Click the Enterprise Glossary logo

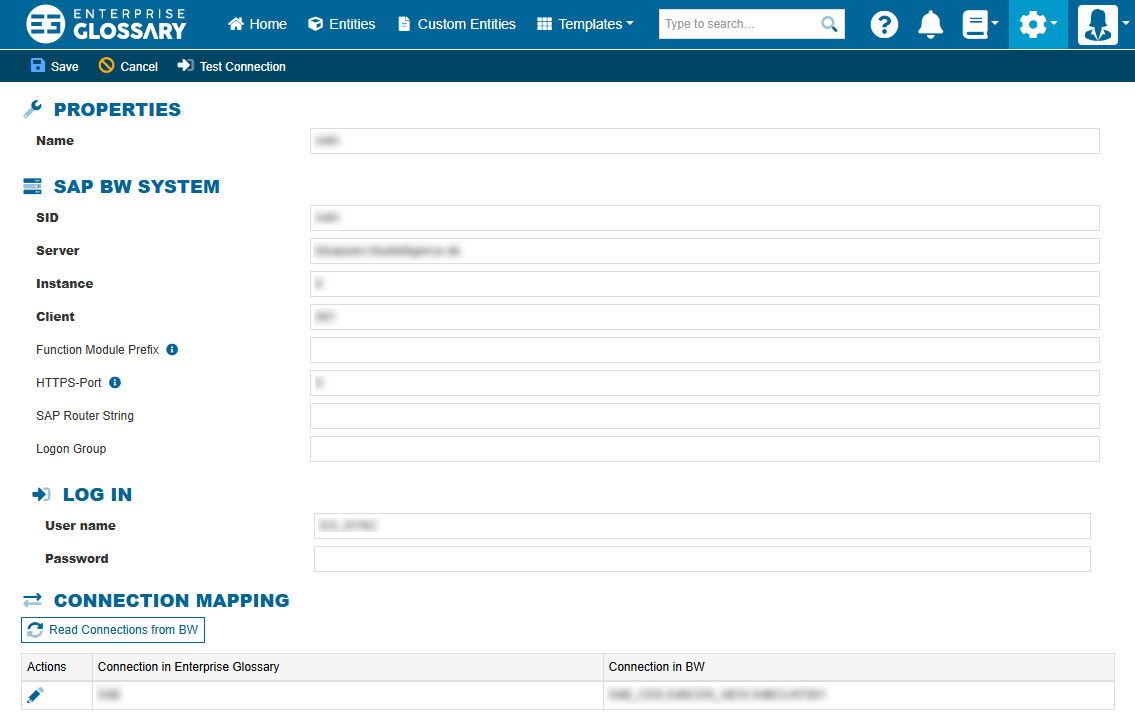click(107, 24)
